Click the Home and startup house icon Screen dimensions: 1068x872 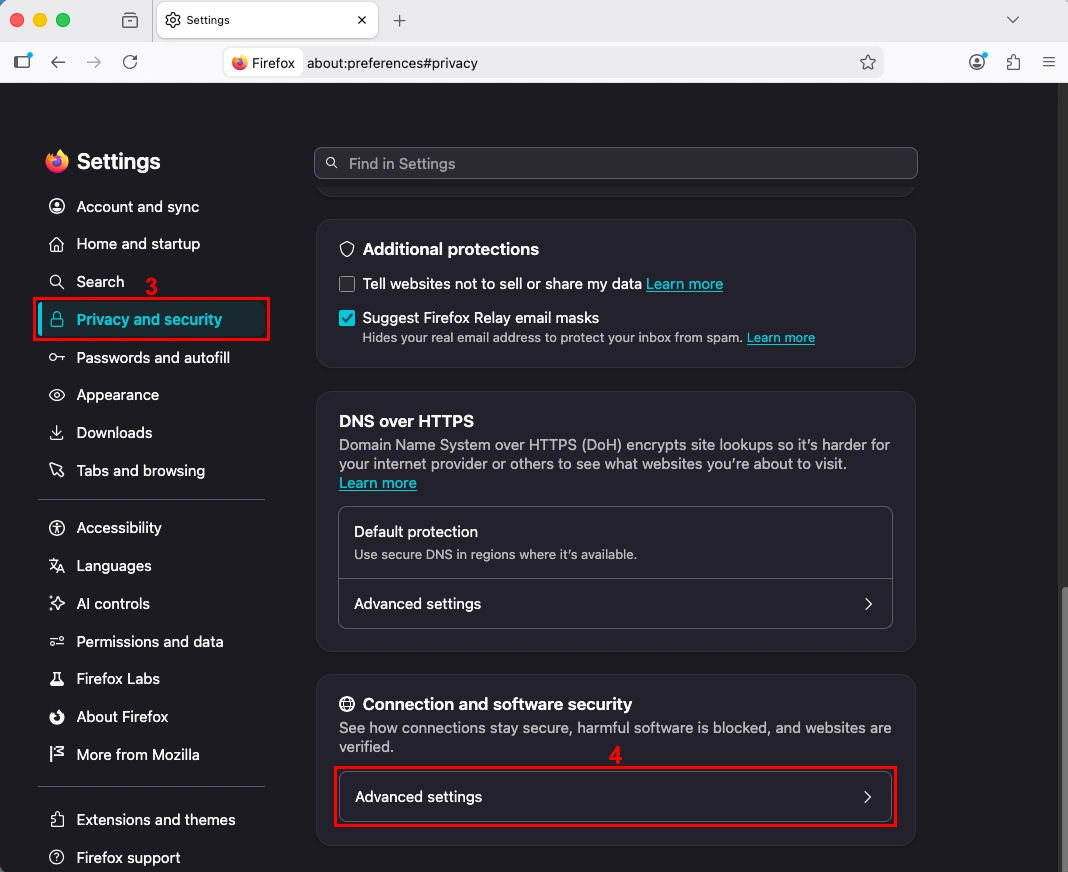point(57,244)
